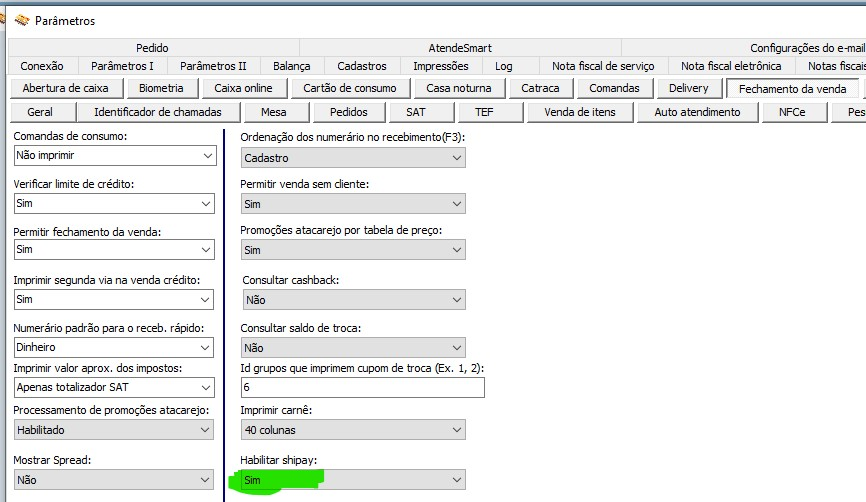Screen dimensions: 866x502
Task: Expand the Habilitar shipay dropdown
Action: pos(353,480)
